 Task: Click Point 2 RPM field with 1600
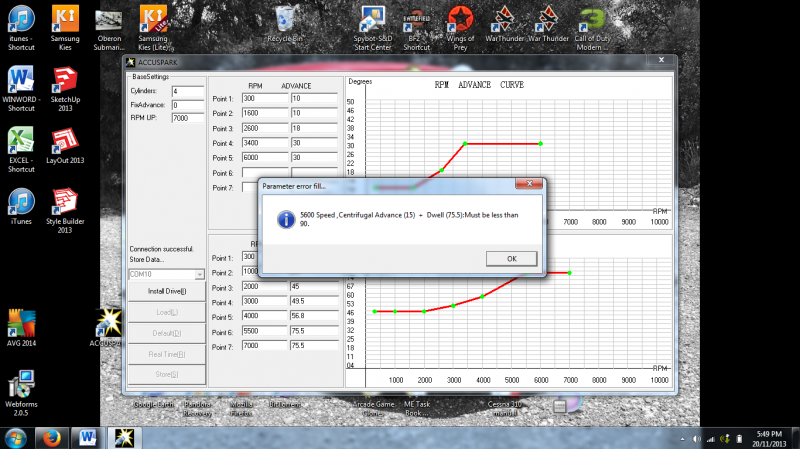coord(265,113)
